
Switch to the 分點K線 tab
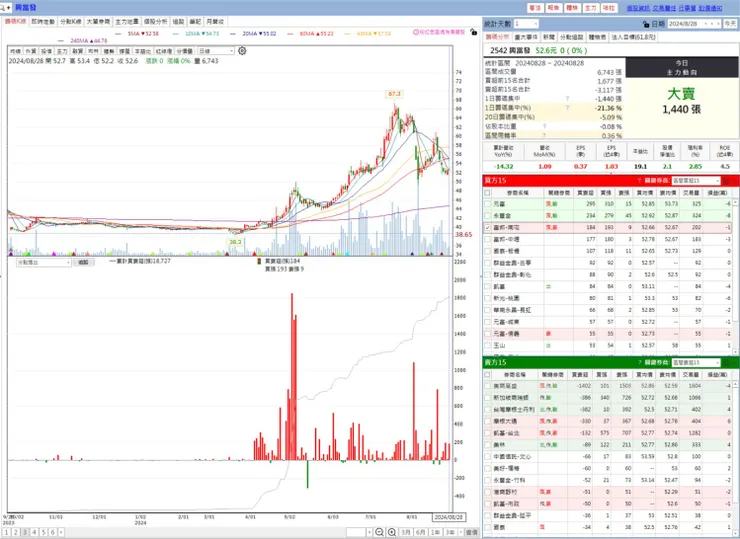click(x=70, y=22)
